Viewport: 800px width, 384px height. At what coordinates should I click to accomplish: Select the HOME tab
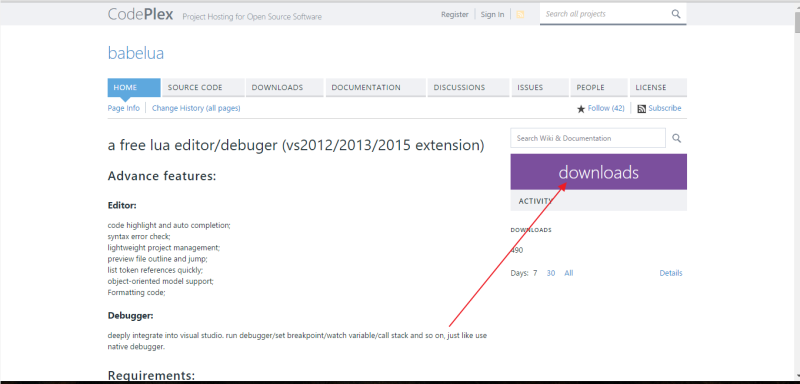point(134,88)
